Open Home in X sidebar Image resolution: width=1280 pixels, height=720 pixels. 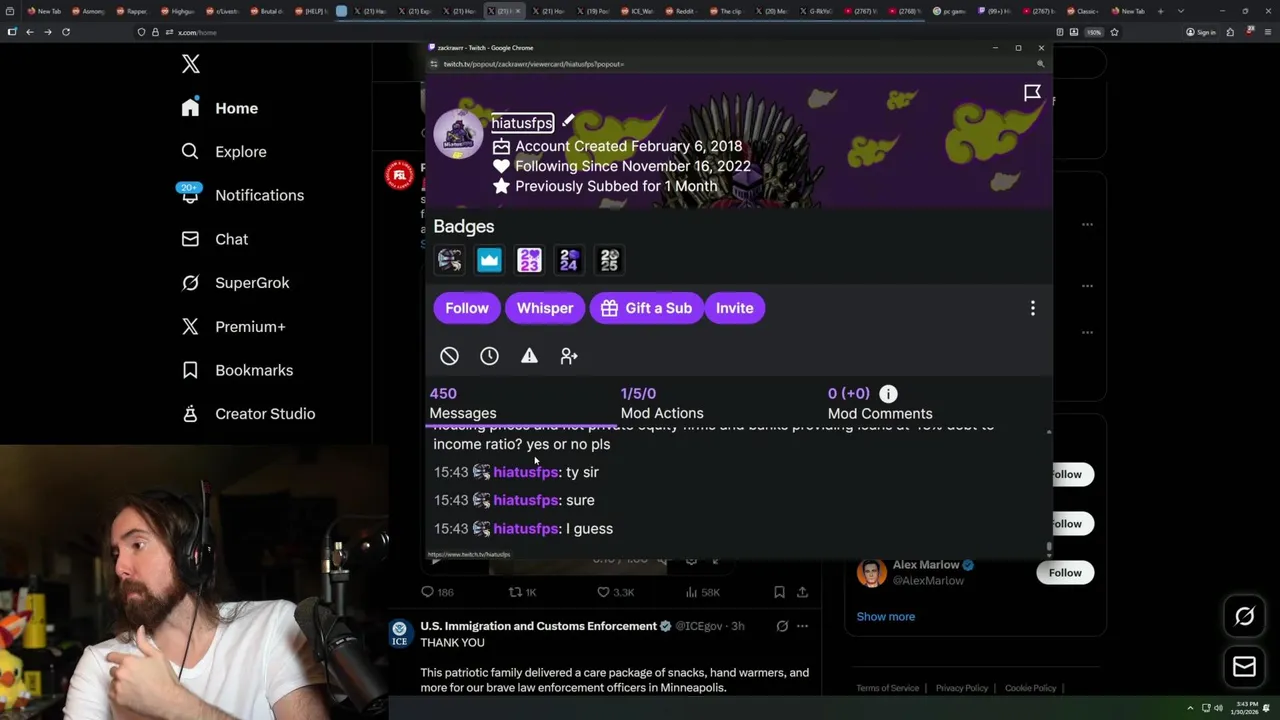point(220,108)
